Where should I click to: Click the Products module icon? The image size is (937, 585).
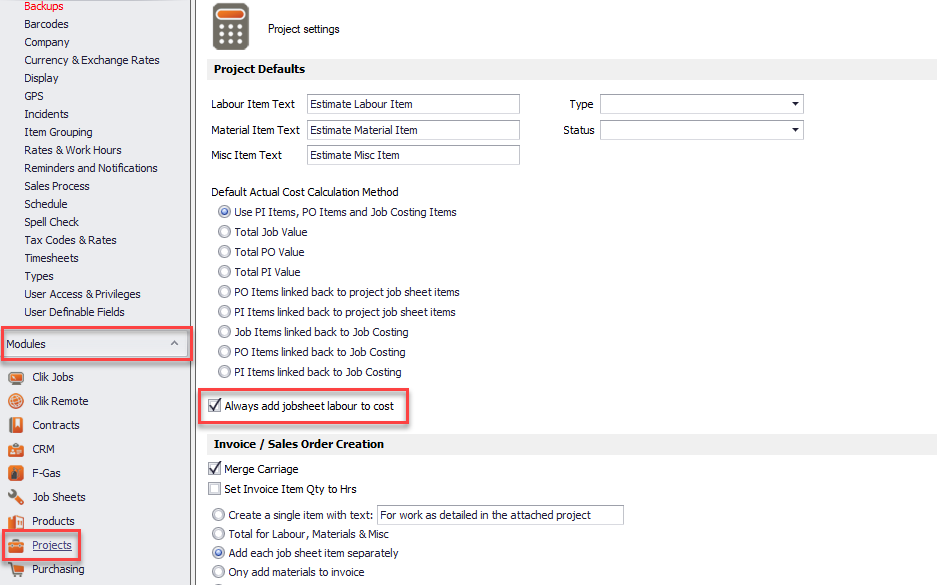16,522
